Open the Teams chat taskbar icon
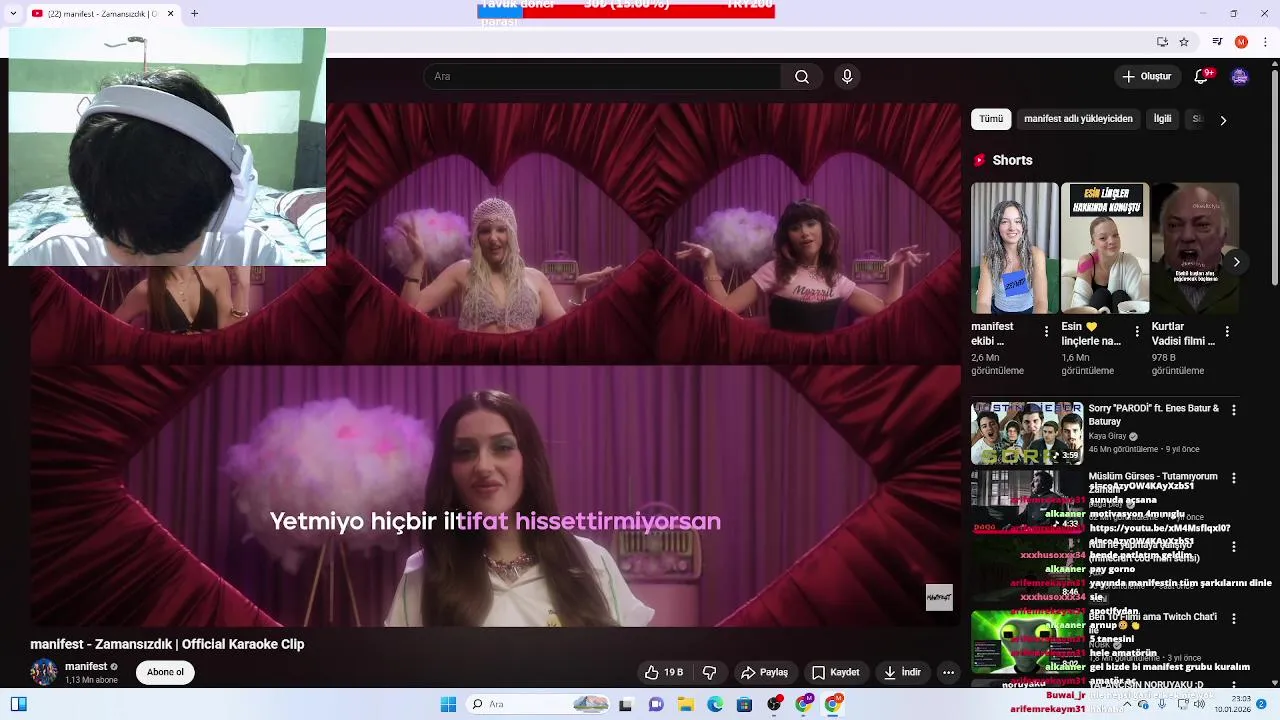The width and height of the screenshot is (1280, 720). pyautogui.click(x=656, y=704)
